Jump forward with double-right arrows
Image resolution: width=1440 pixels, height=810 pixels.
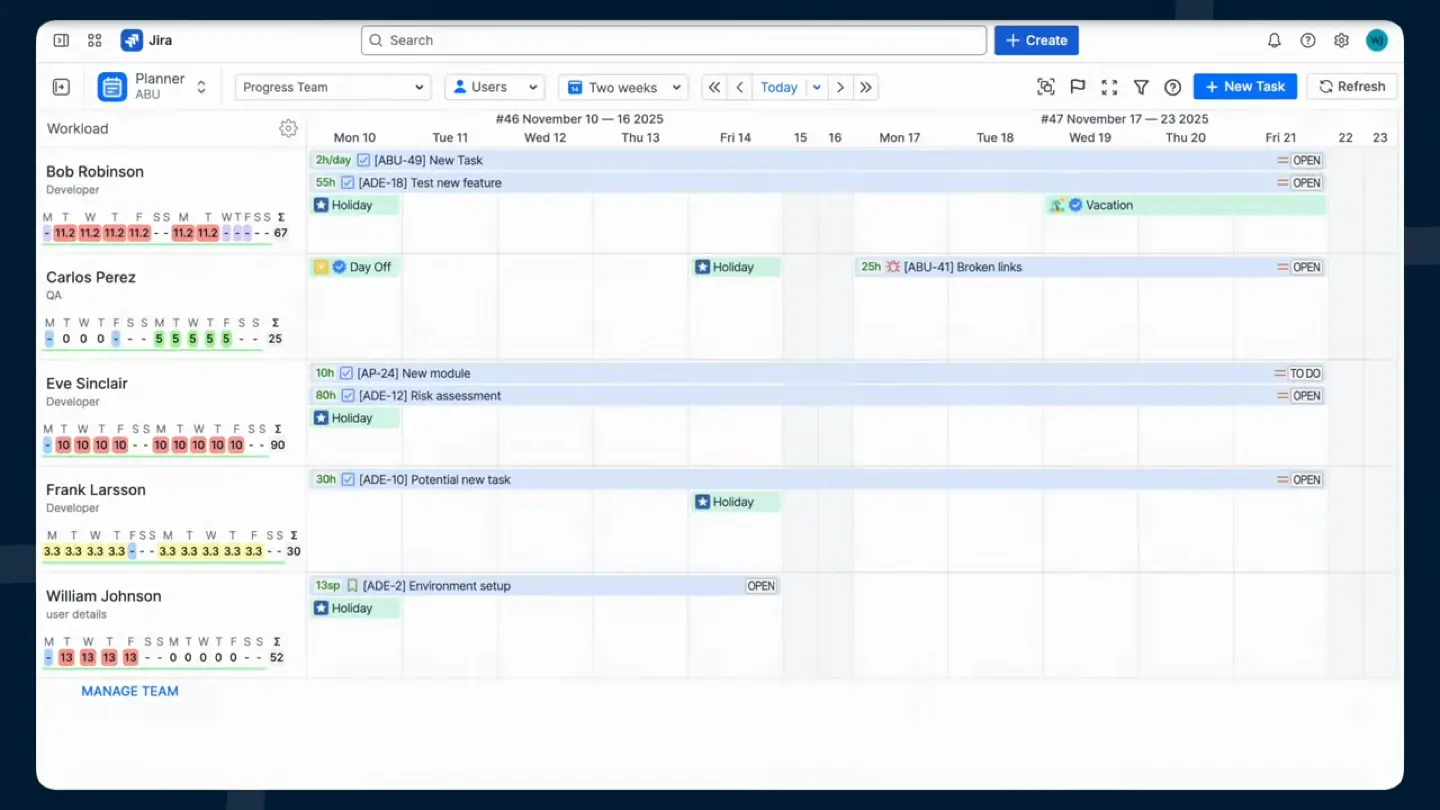coord(866,87)
